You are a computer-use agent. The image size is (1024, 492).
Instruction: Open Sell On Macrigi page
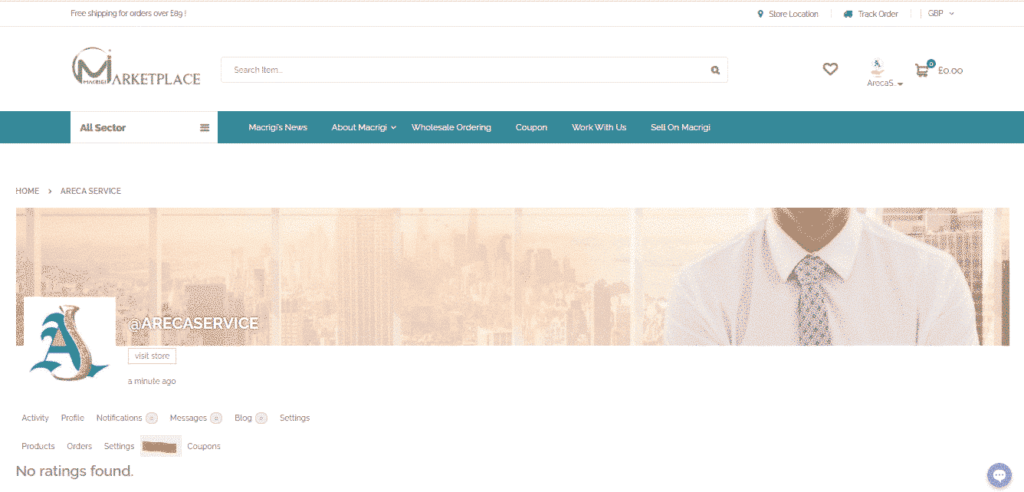pyautogui.click(x=680, y=127)
